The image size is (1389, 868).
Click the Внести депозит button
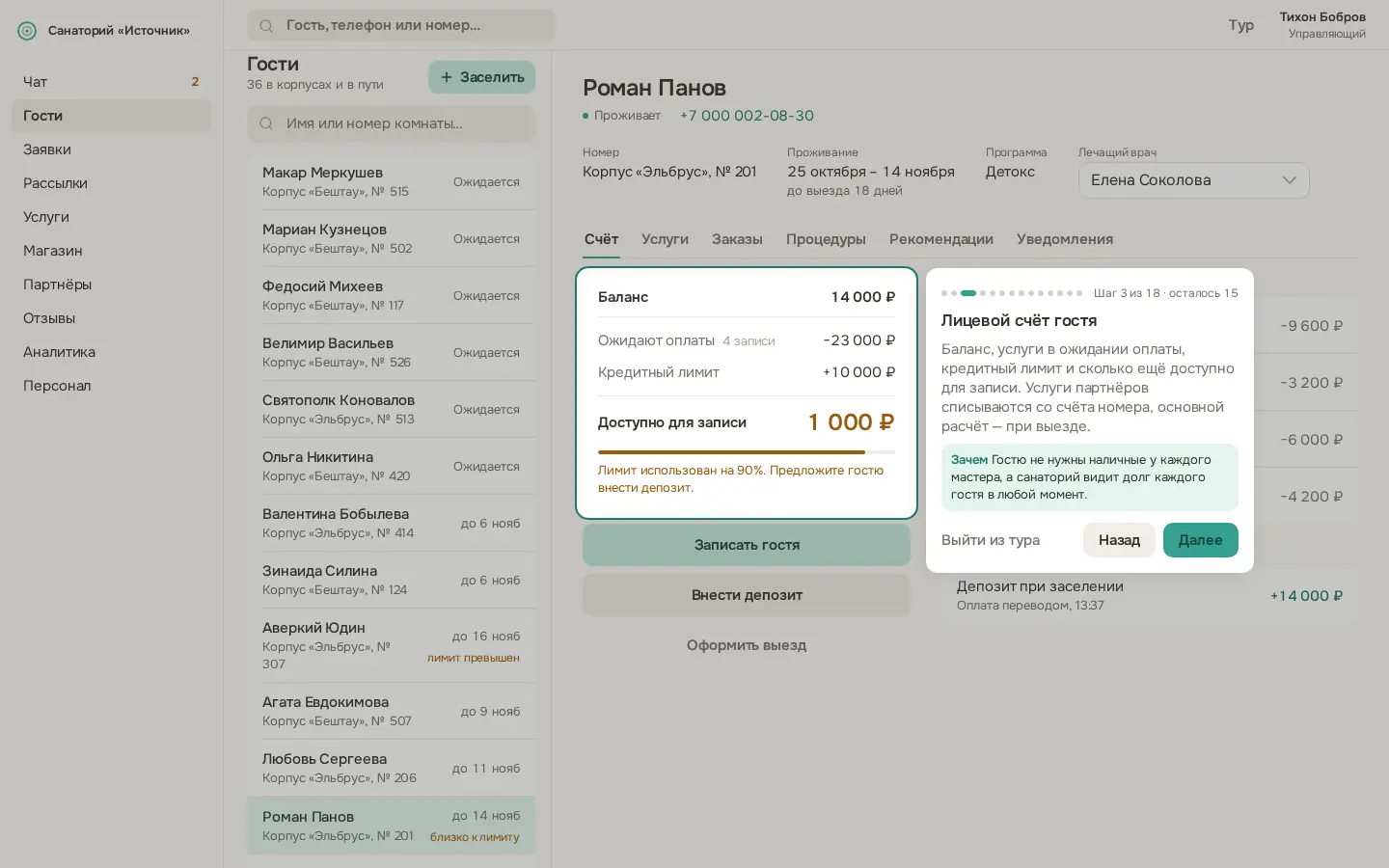(747, 595)
